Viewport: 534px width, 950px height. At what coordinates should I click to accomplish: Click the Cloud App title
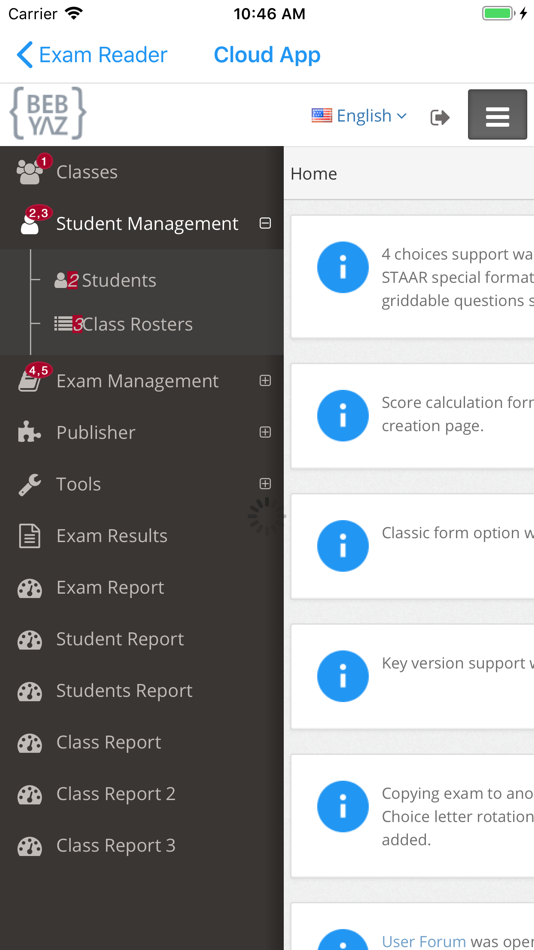(267, 55)
